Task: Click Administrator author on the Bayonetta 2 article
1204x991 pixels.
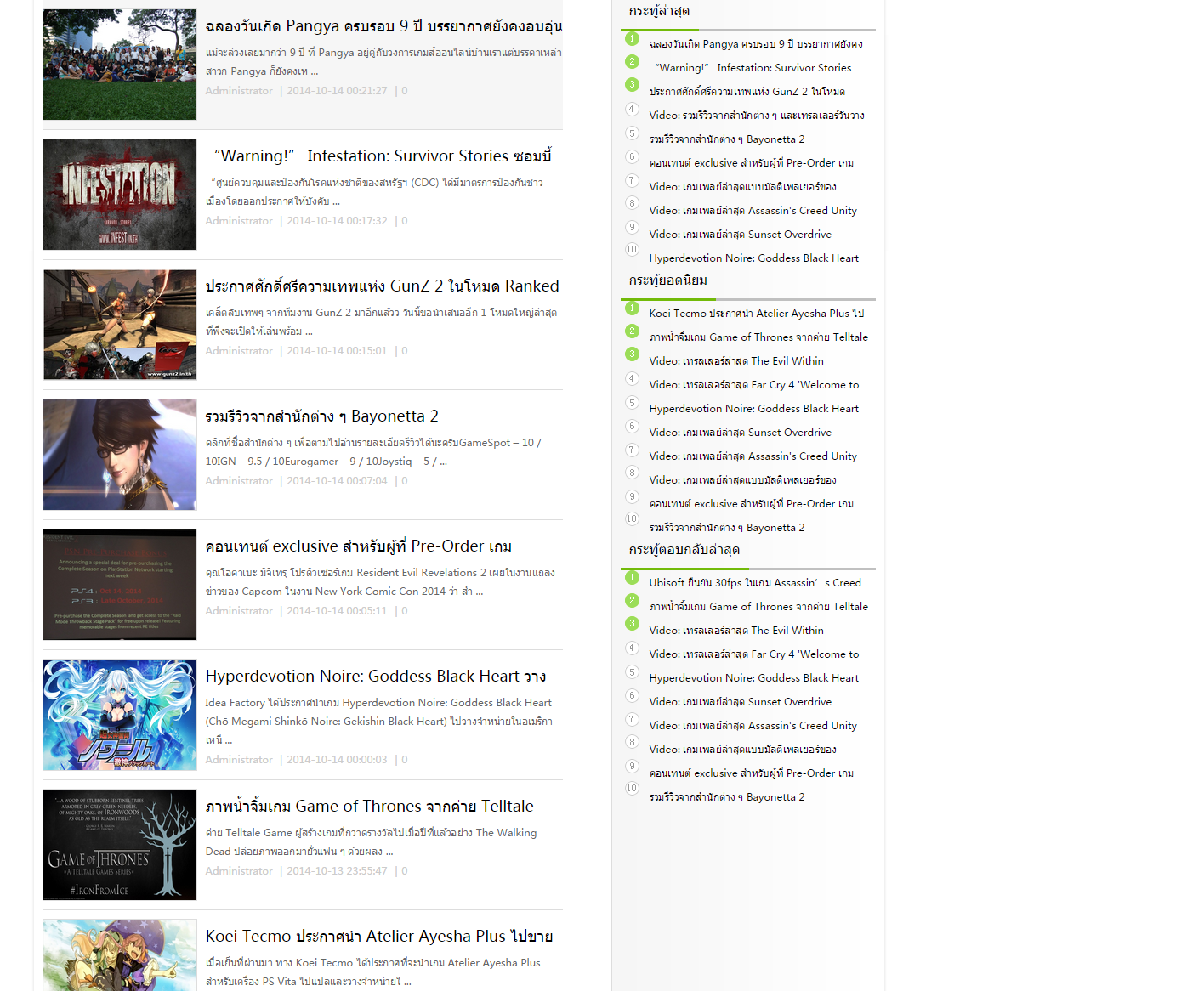Action: click(x=239, y=481)
